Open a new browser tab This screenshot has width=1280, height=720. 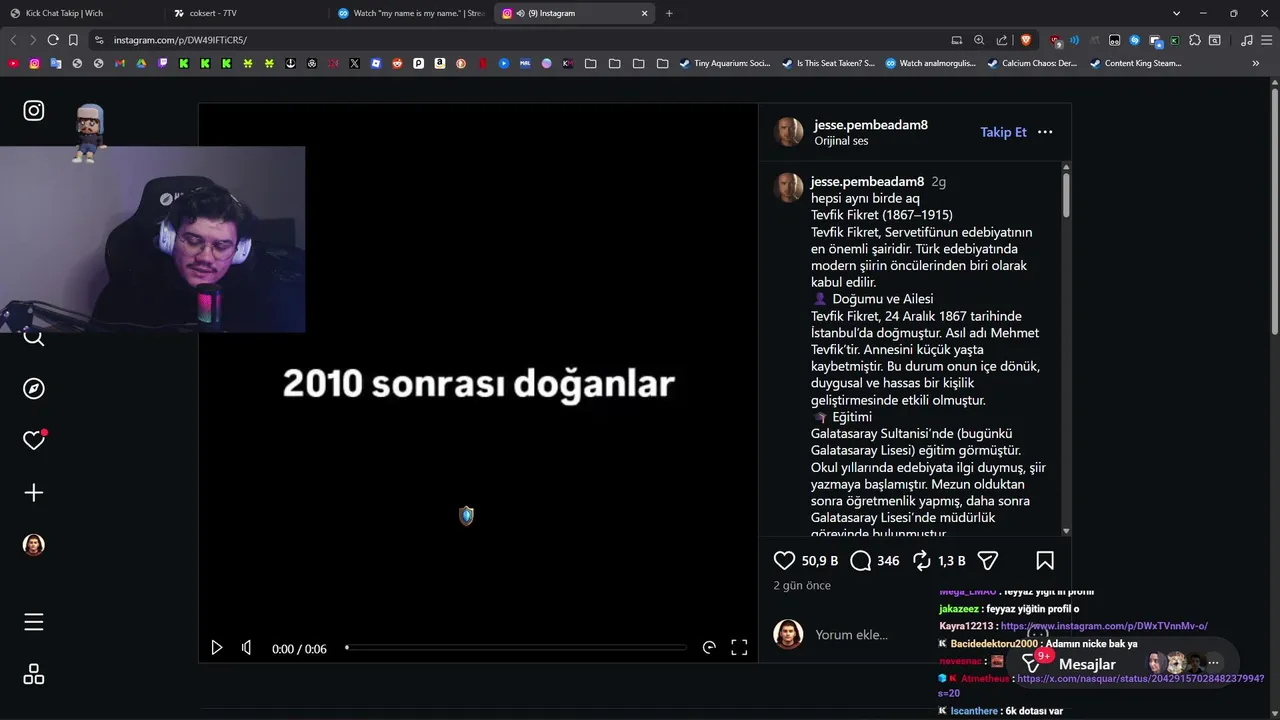(669, 13)
